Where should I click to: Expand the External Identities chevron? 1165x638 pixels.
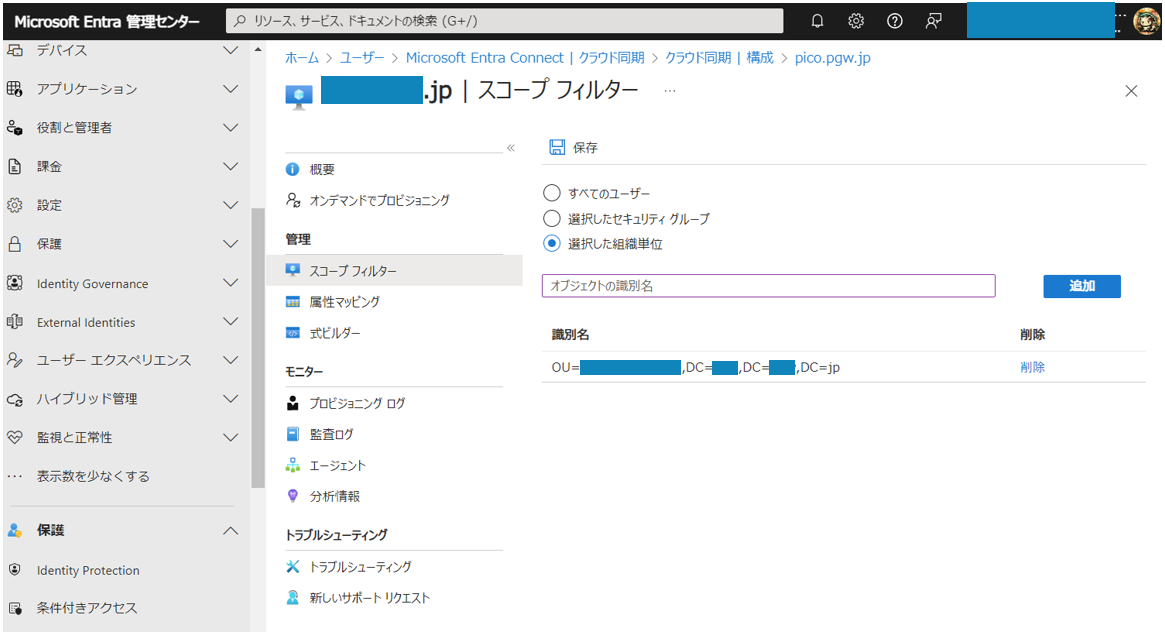pos(231,322)
